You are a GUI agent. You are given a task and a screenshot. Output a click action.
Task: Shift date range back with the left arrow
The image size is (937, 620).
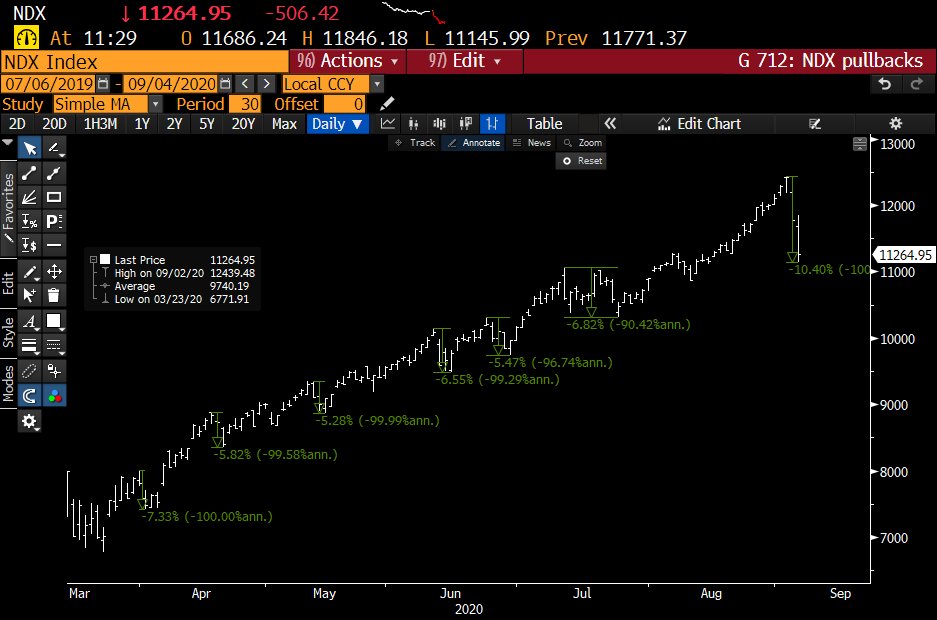(244, 84)
